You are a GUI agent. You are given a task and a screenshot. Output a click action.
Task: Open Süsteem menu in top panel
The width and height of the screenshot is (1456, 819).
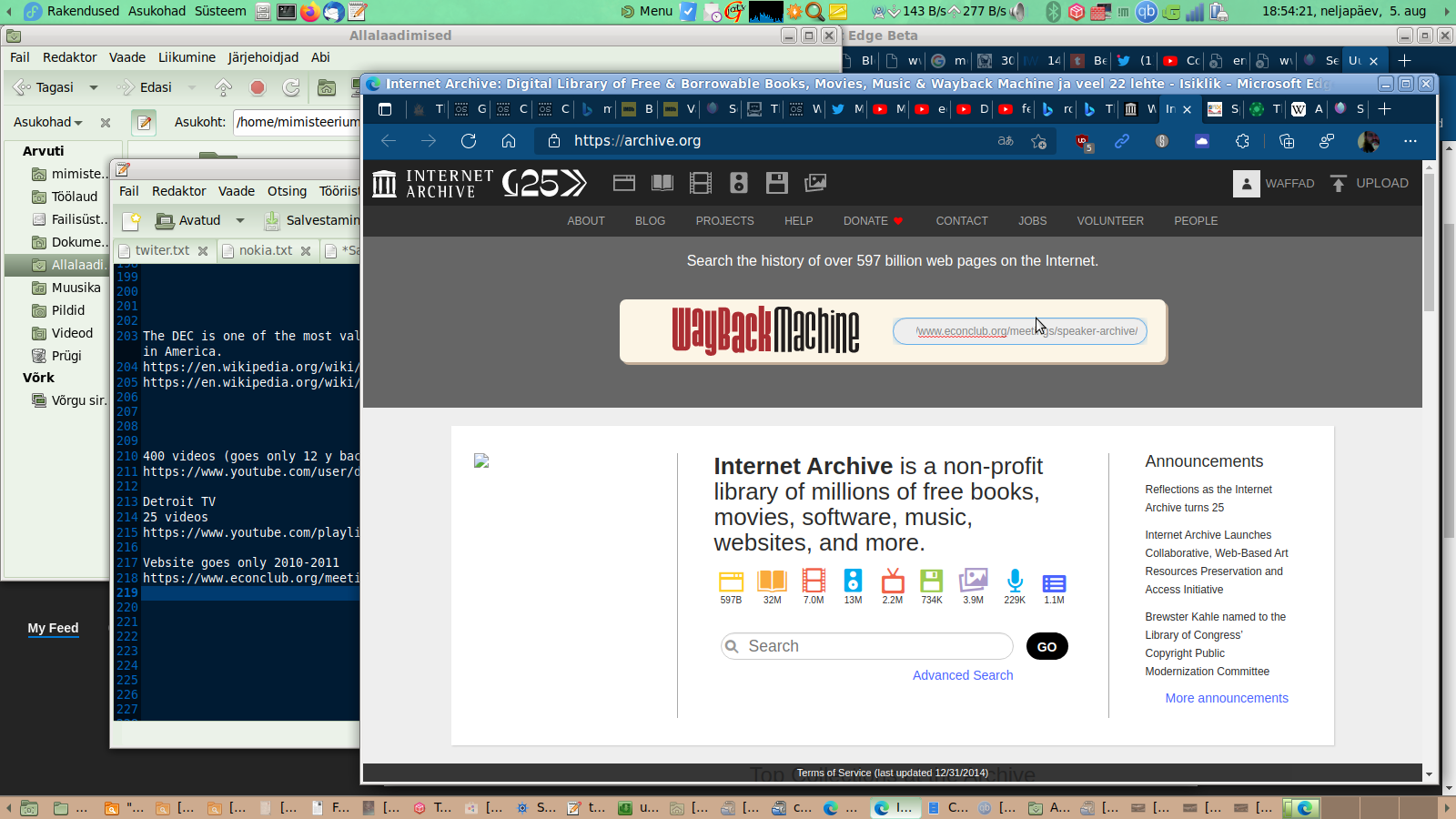[220, 11]
